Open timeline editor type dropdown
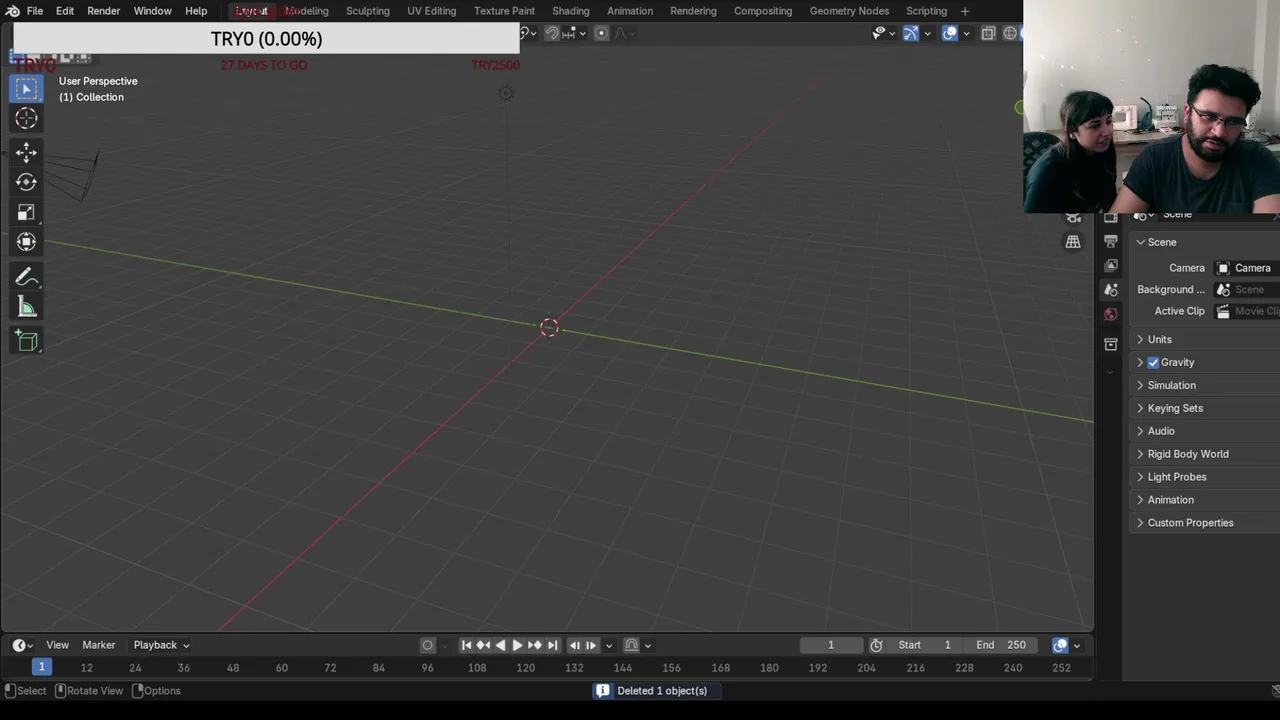The image size is (1280, 720). pyautogui.click(x=22, y=645)
